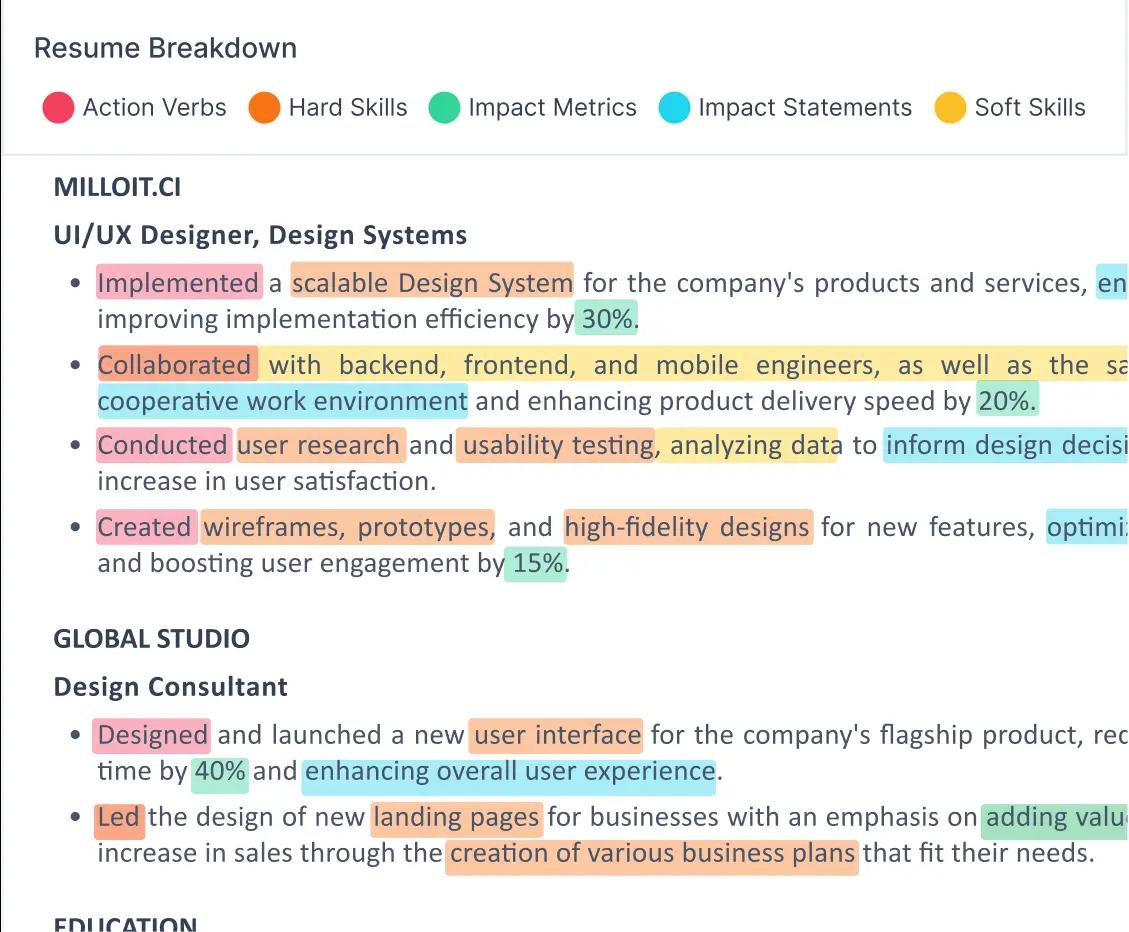Screen dimensions: 1129x932
Task: Click the red Action Verbs color dot
Action: pyautogui.click(x=59, y=108)
